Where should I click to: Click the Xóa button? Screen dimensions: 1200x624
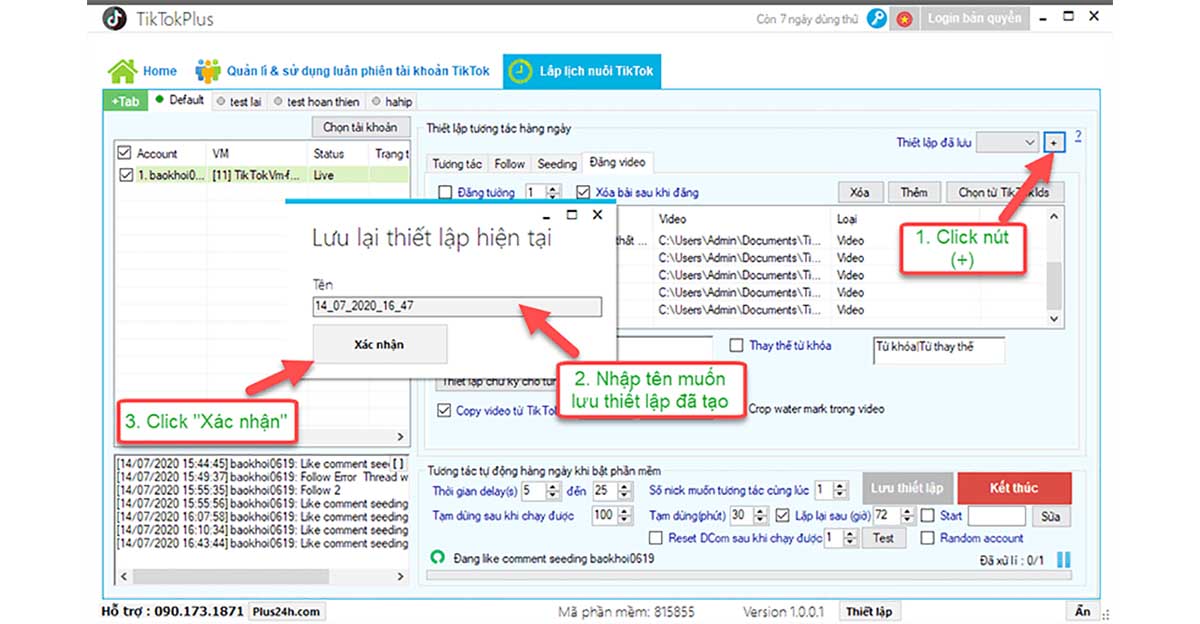tap(860, 192)
